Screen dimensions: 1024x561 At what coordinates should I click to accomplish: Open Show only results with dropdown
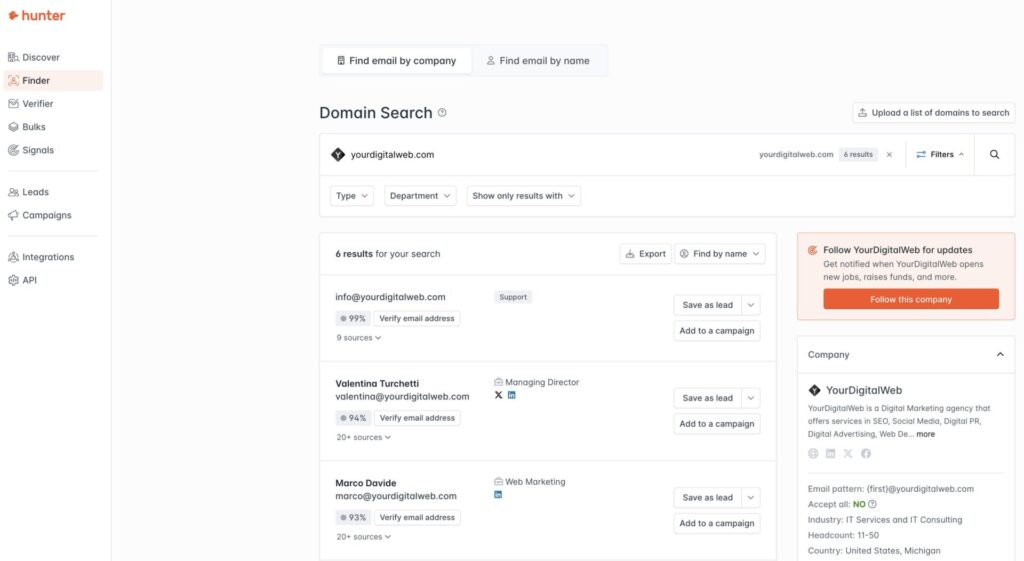(523, 196)
